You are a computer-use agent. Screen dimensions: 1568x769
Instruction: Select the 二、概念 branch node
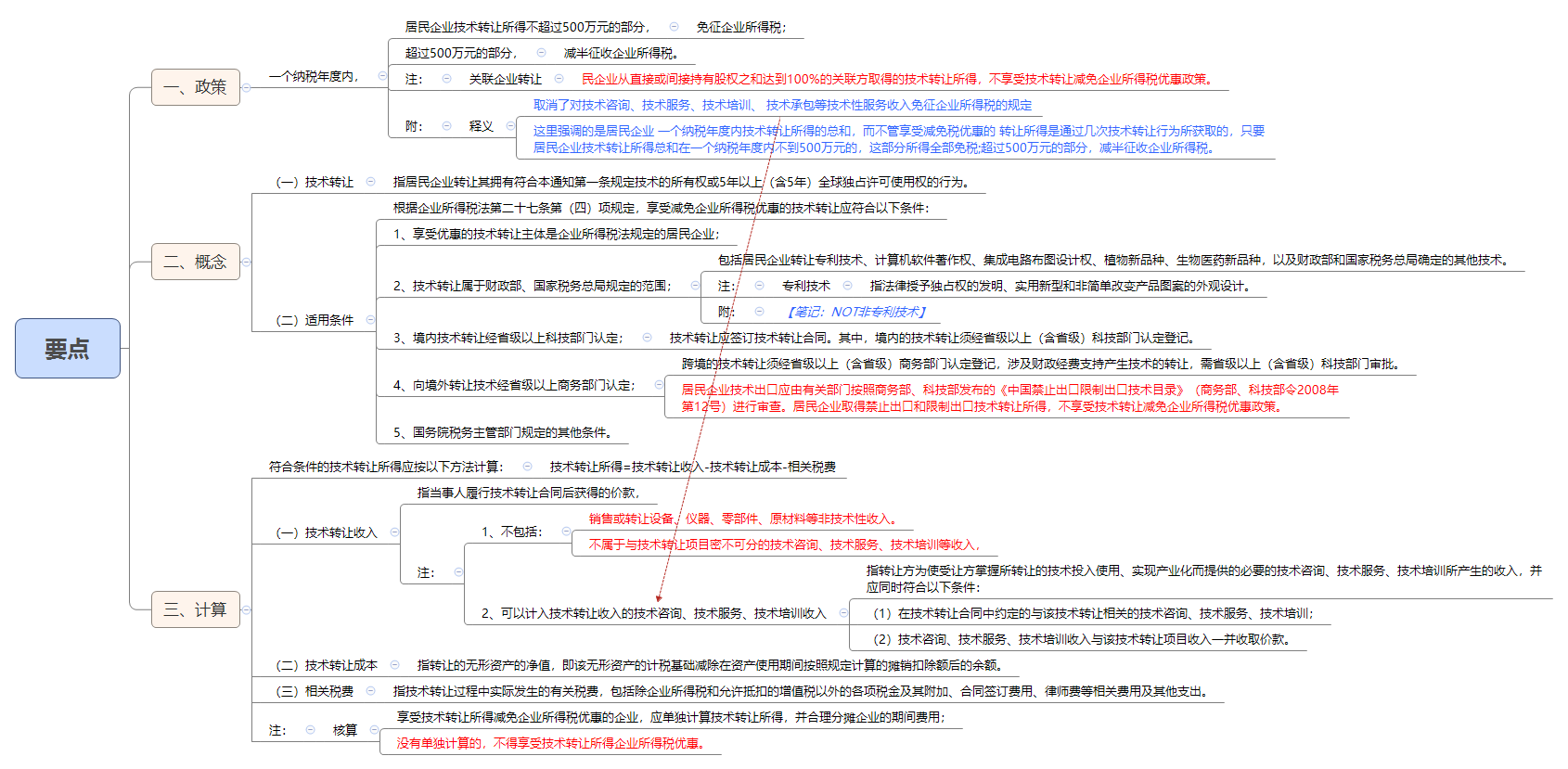click(196, 262)
